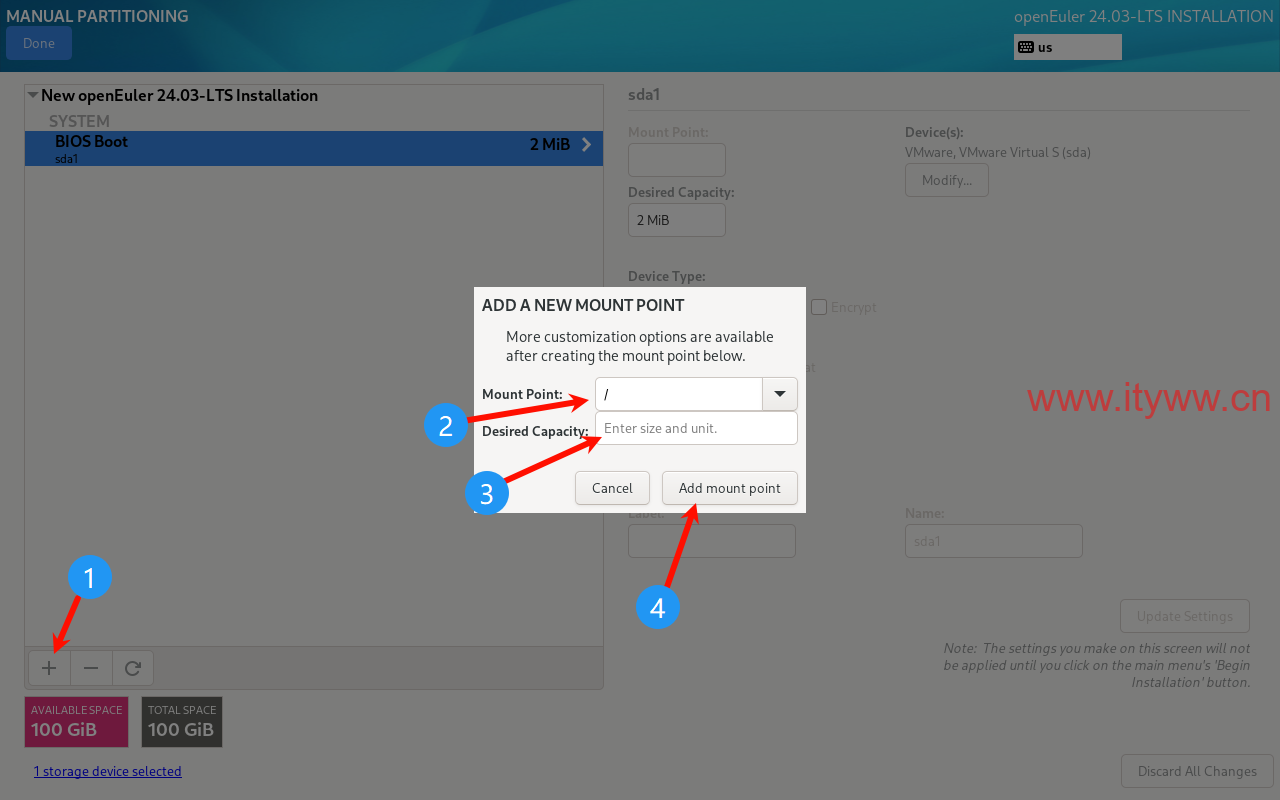Click the reload storage configuration icon
The width and height of the screenshot is (1280, 800).
(133, 668)
